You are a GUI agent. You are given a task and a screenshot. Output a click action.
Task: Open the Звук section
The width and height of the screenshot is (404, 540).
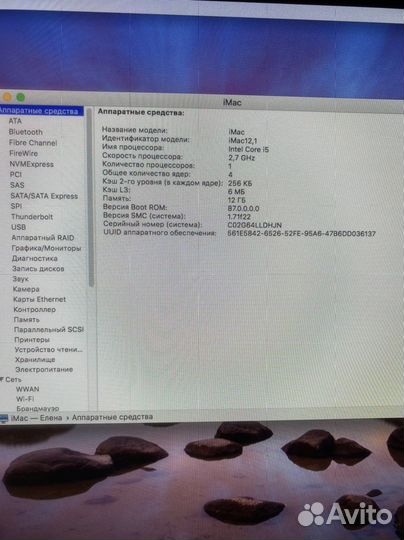click(x=20, y=279)
